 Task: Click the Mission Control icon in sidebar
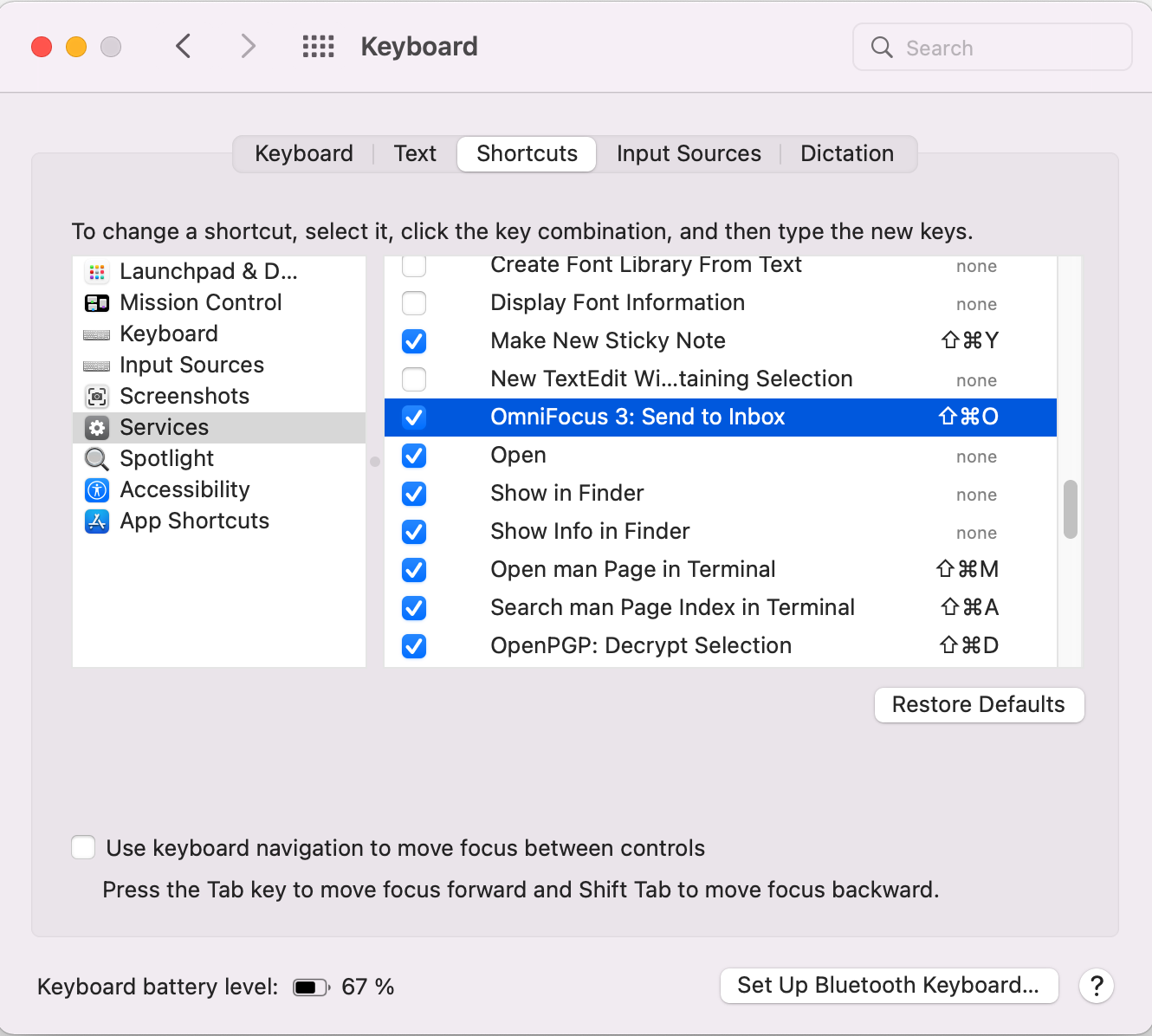click(97, 303)
